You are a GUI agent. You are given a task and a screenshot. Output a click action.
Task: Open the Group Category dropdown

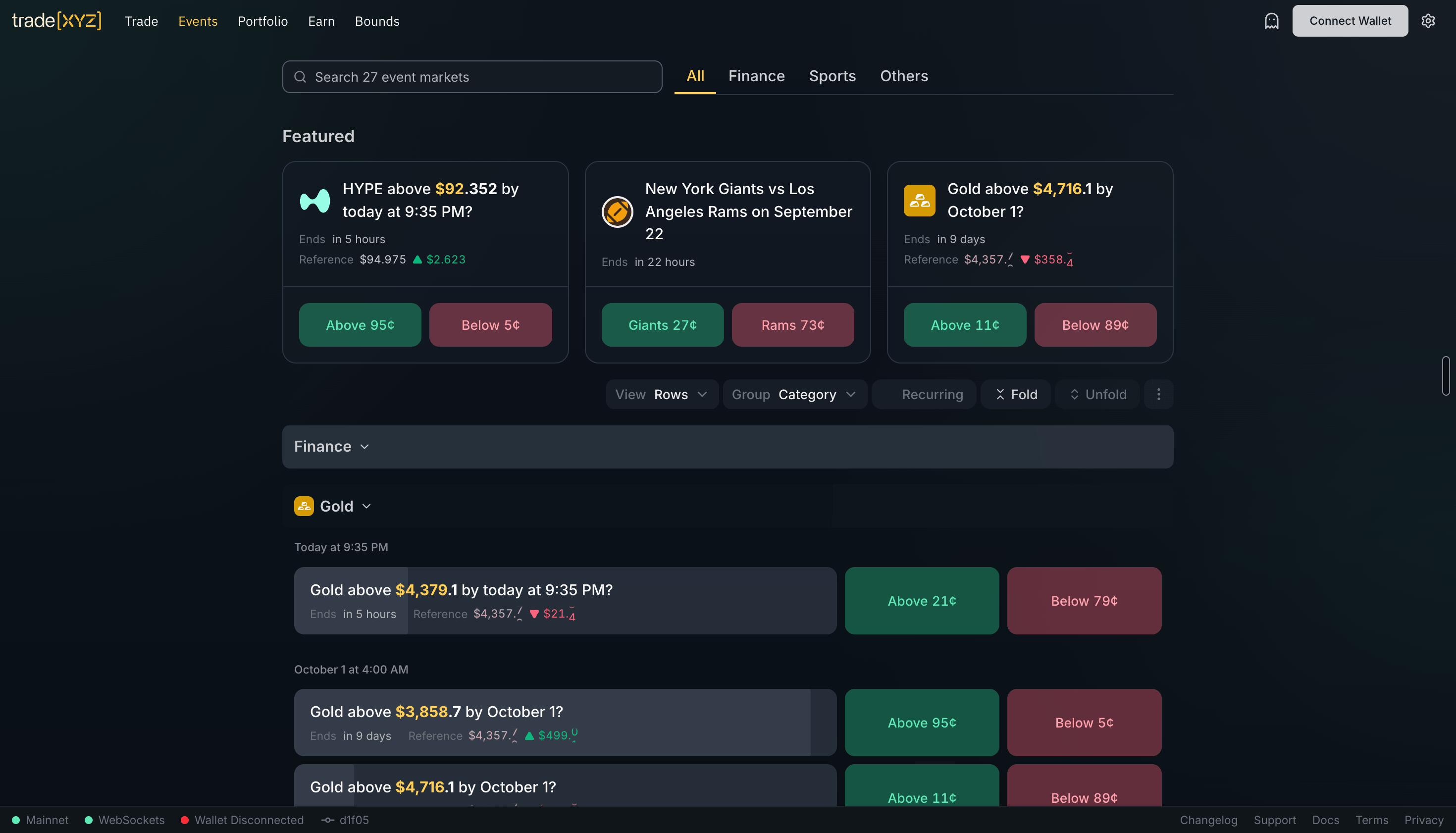point(795,394)
